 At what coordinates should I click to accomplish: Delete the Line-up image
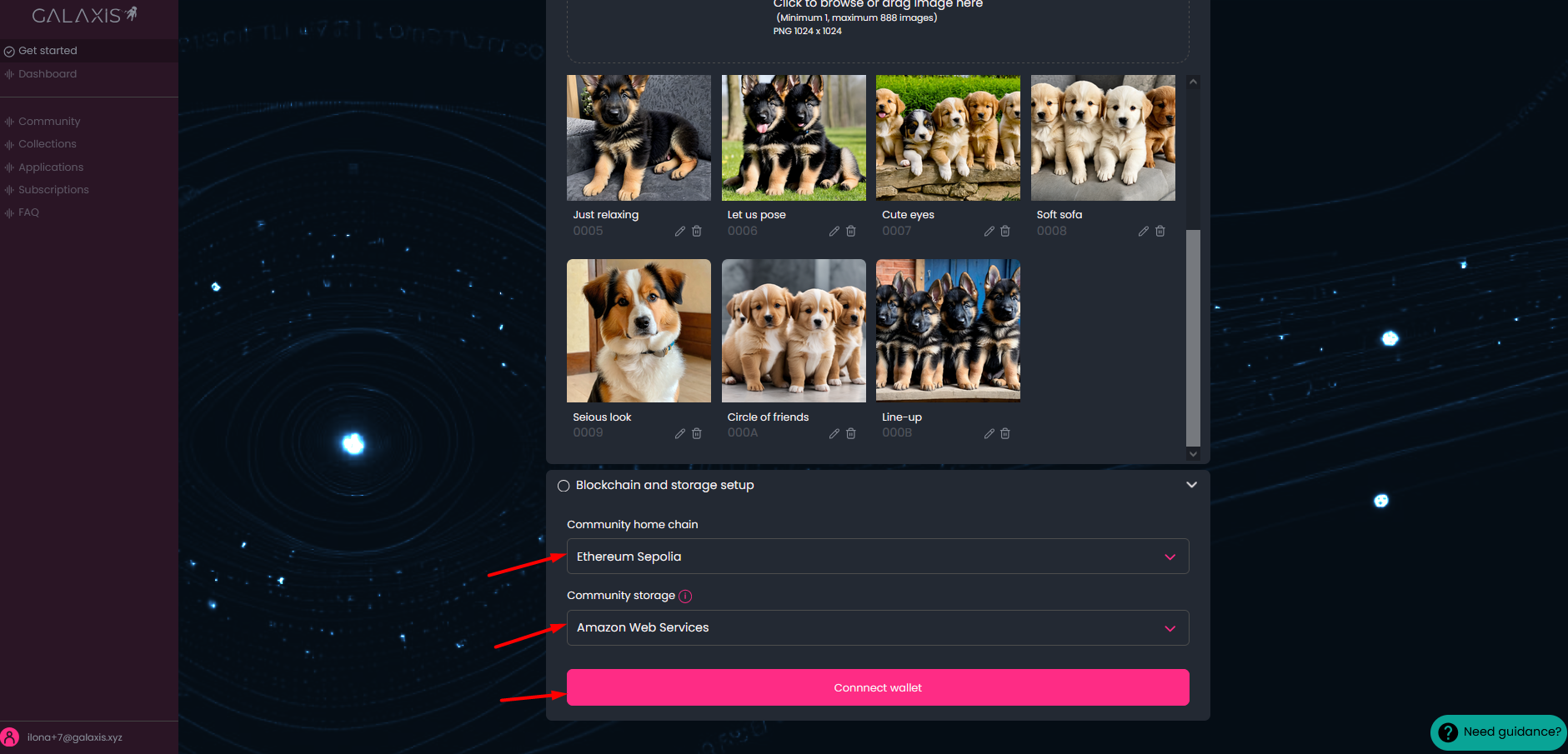1005,434
